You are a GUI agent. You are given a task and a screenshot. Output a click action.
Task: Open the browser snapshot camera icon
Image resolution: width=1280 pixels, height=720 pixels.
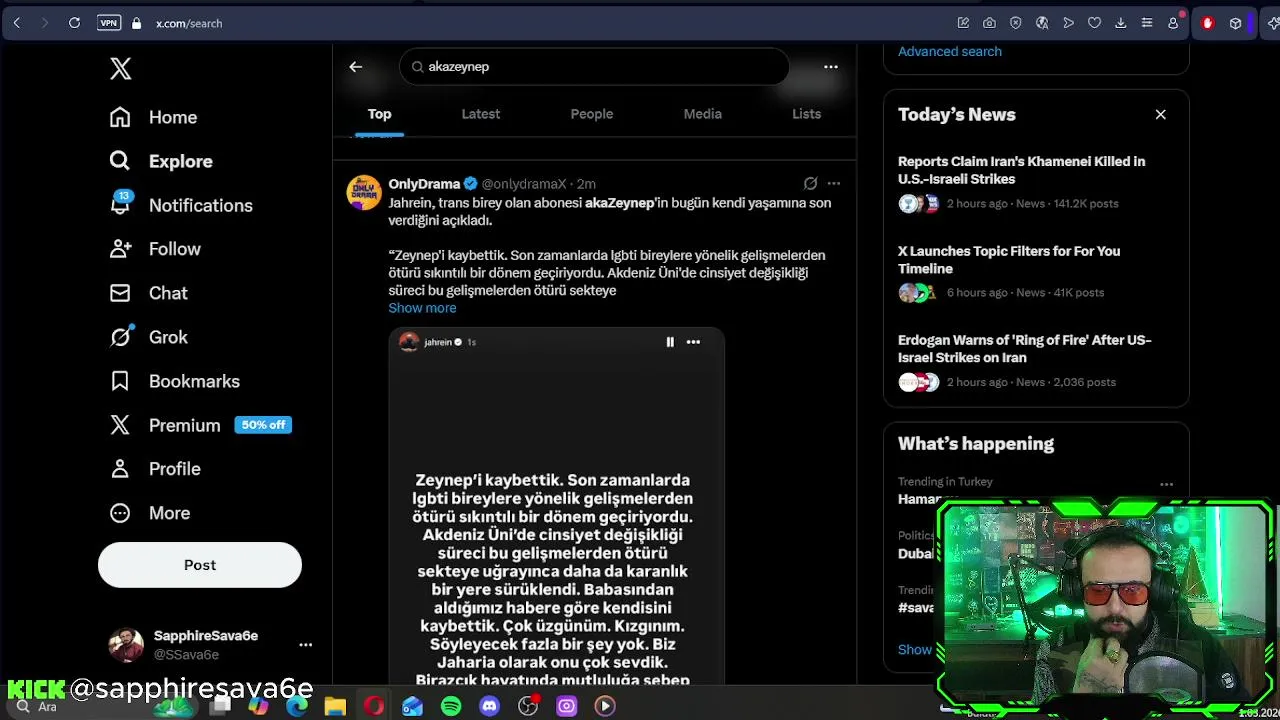989,23
